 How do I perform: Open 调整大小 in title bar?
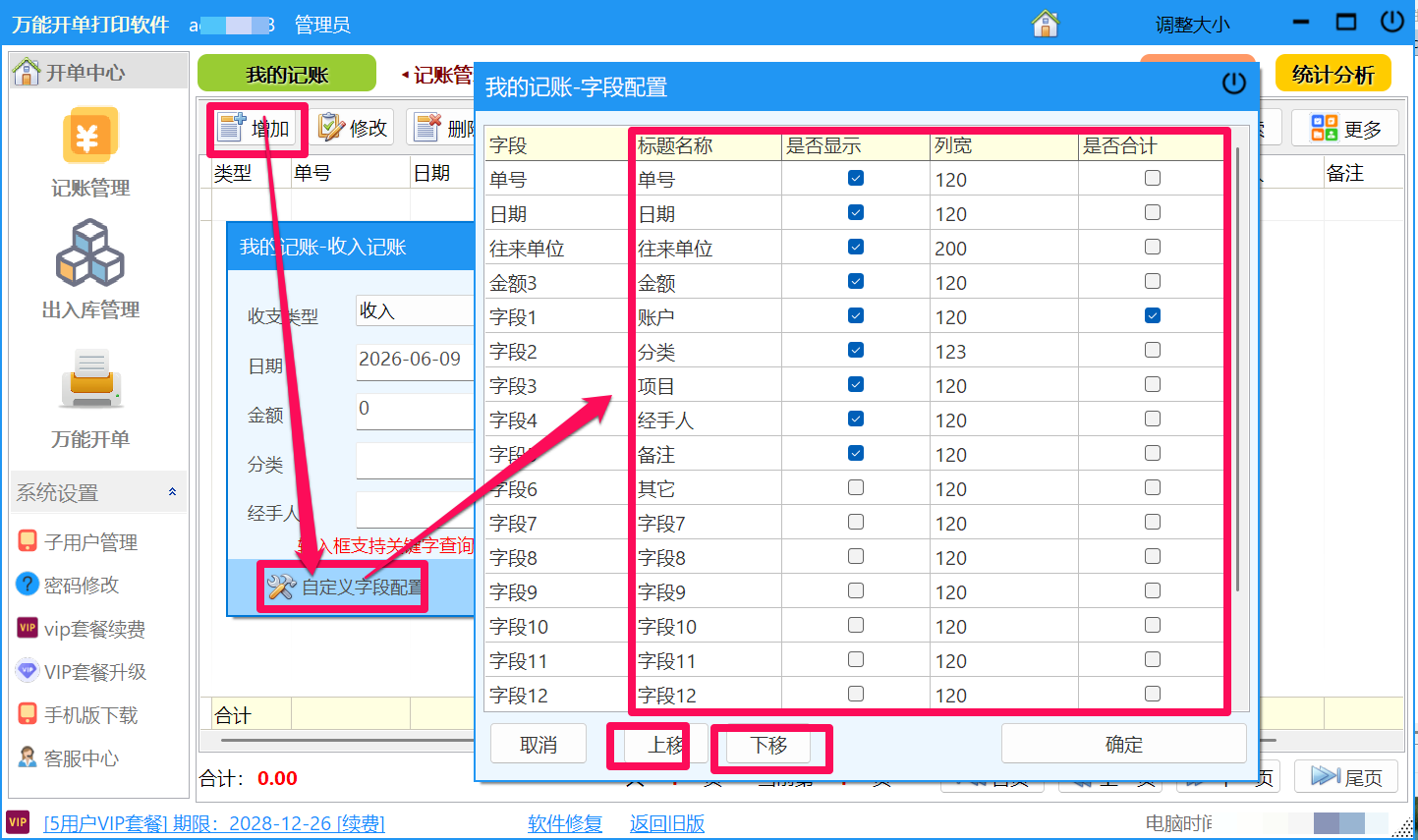[x=1192, y=25]
